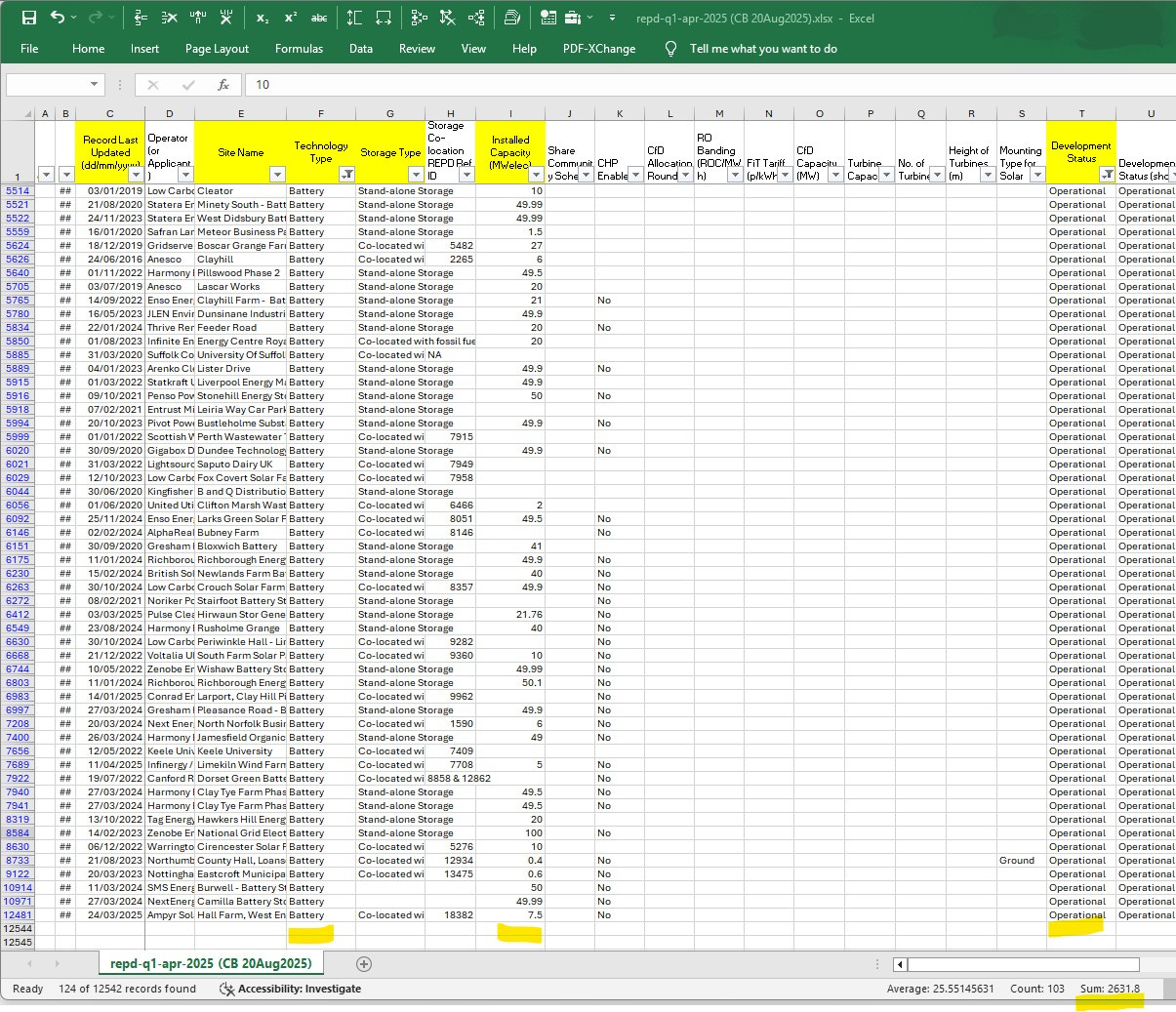
Task: Click the Trace Precedents icon
Action: tap(419, 18)
